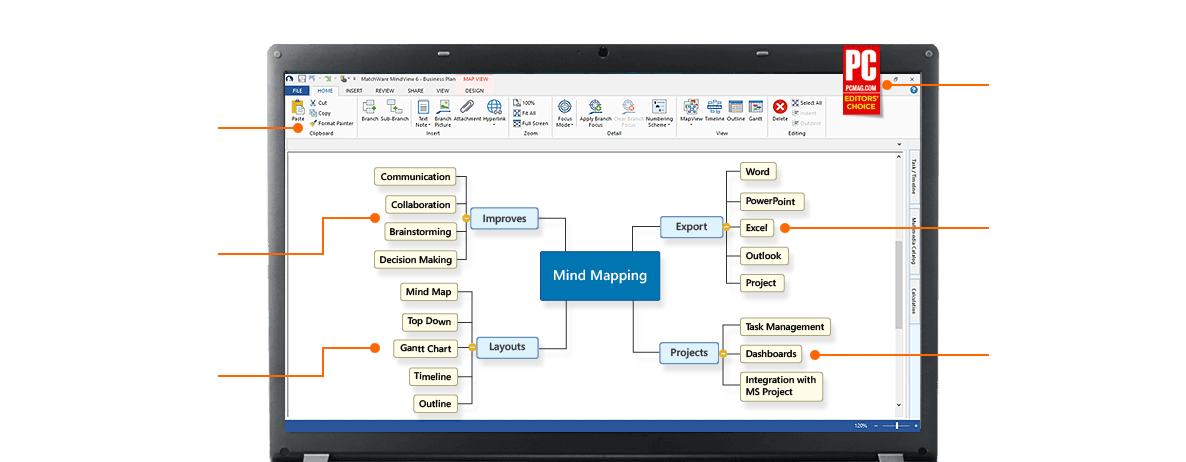Open the DESIGN tab under Map View
This screenshot has width=1186, height=462.
474,91
